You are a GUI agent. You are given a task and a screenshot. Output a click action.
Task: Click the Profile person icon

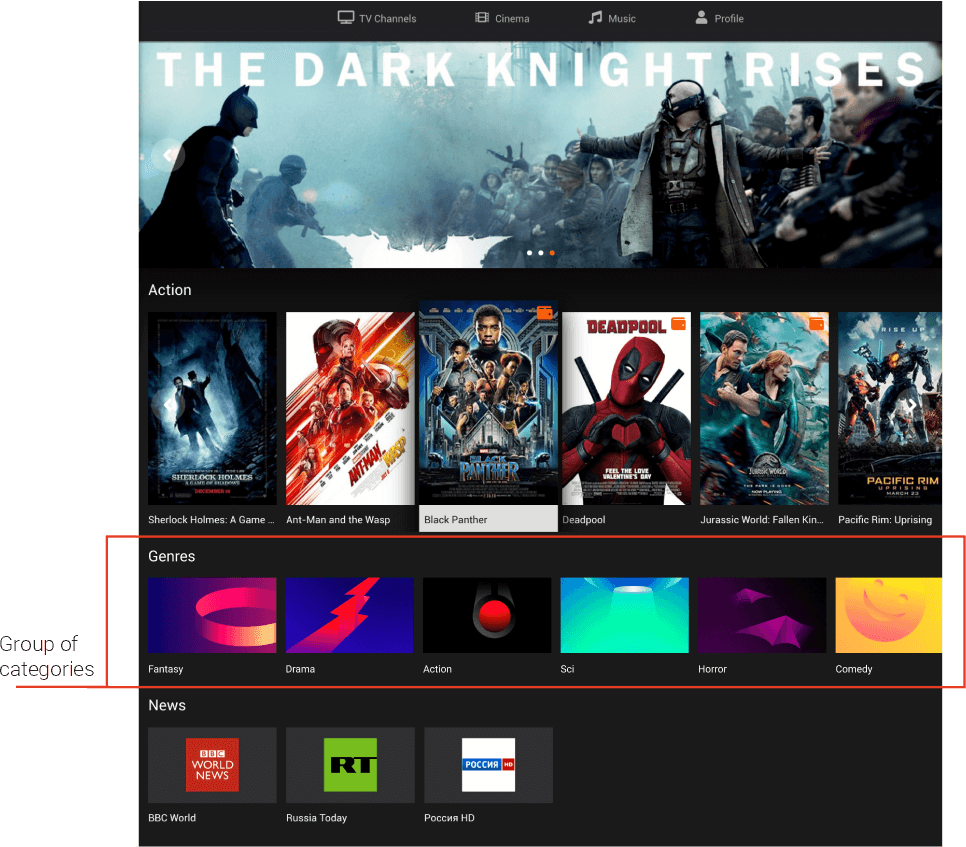click(x=702, y=18)
